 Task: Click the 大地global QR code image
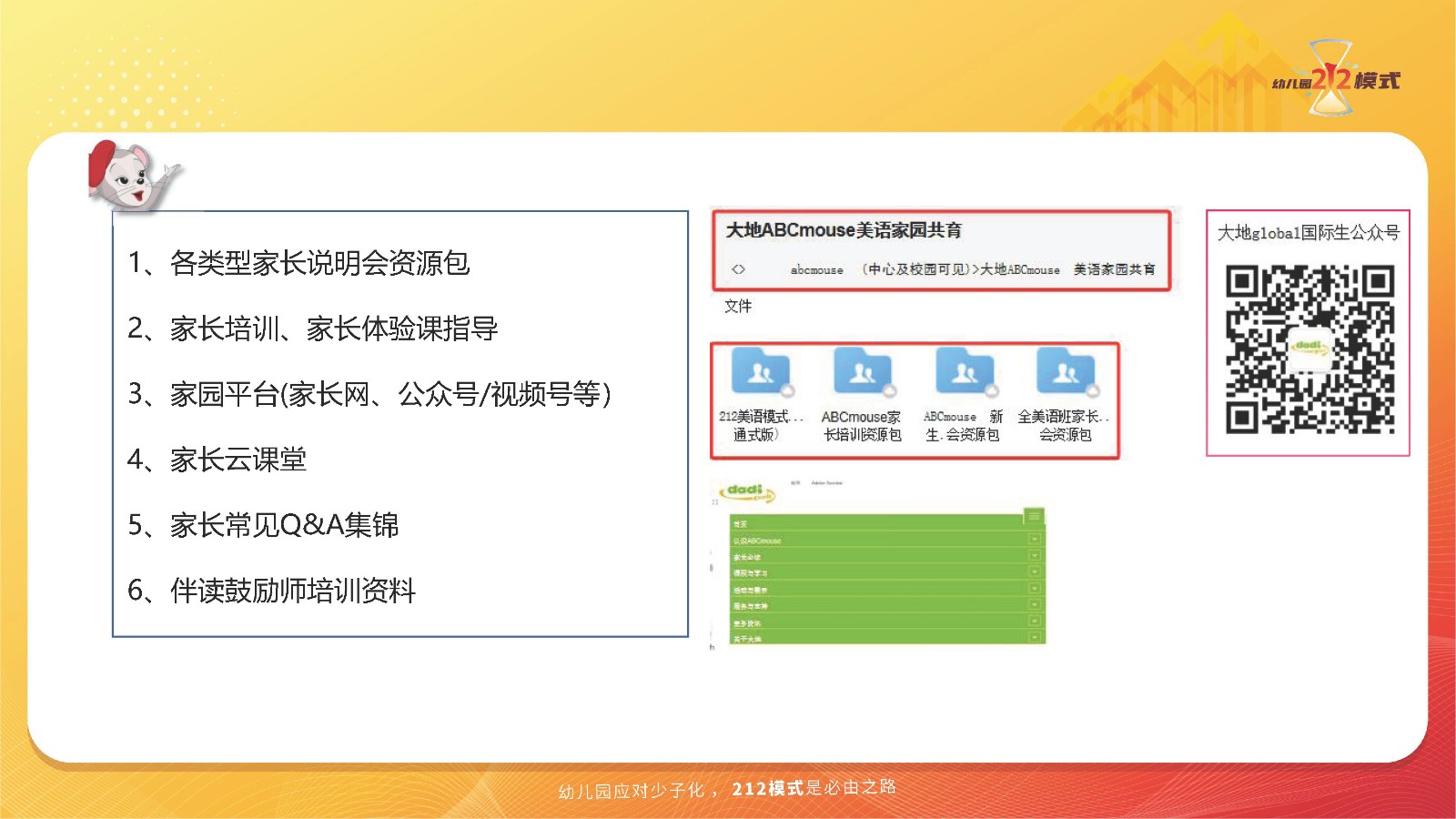(1309, 349)
